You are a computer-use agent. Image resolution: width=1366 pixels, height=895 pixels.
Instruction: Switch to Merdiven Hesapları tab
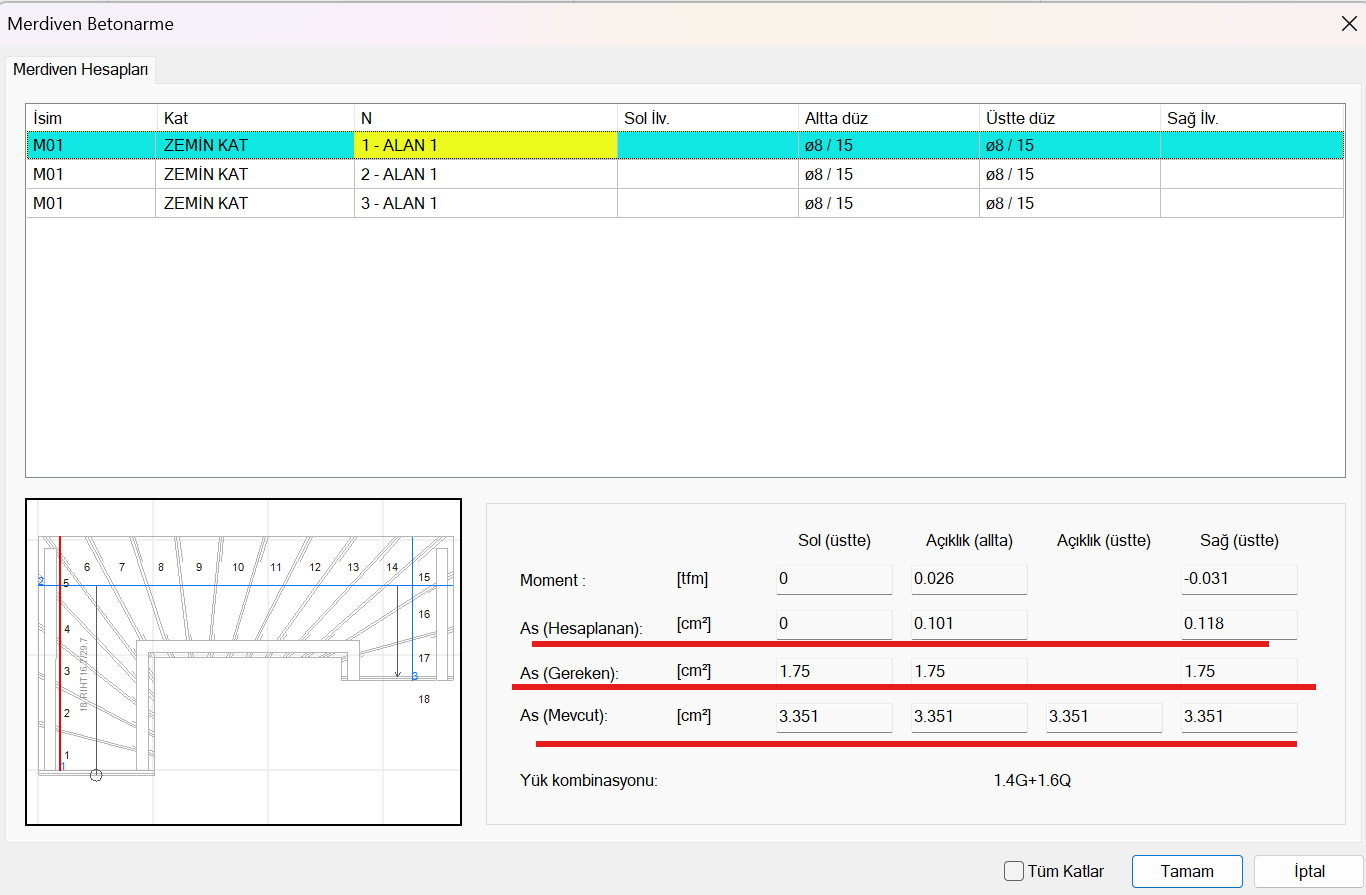tap(80, 70)
